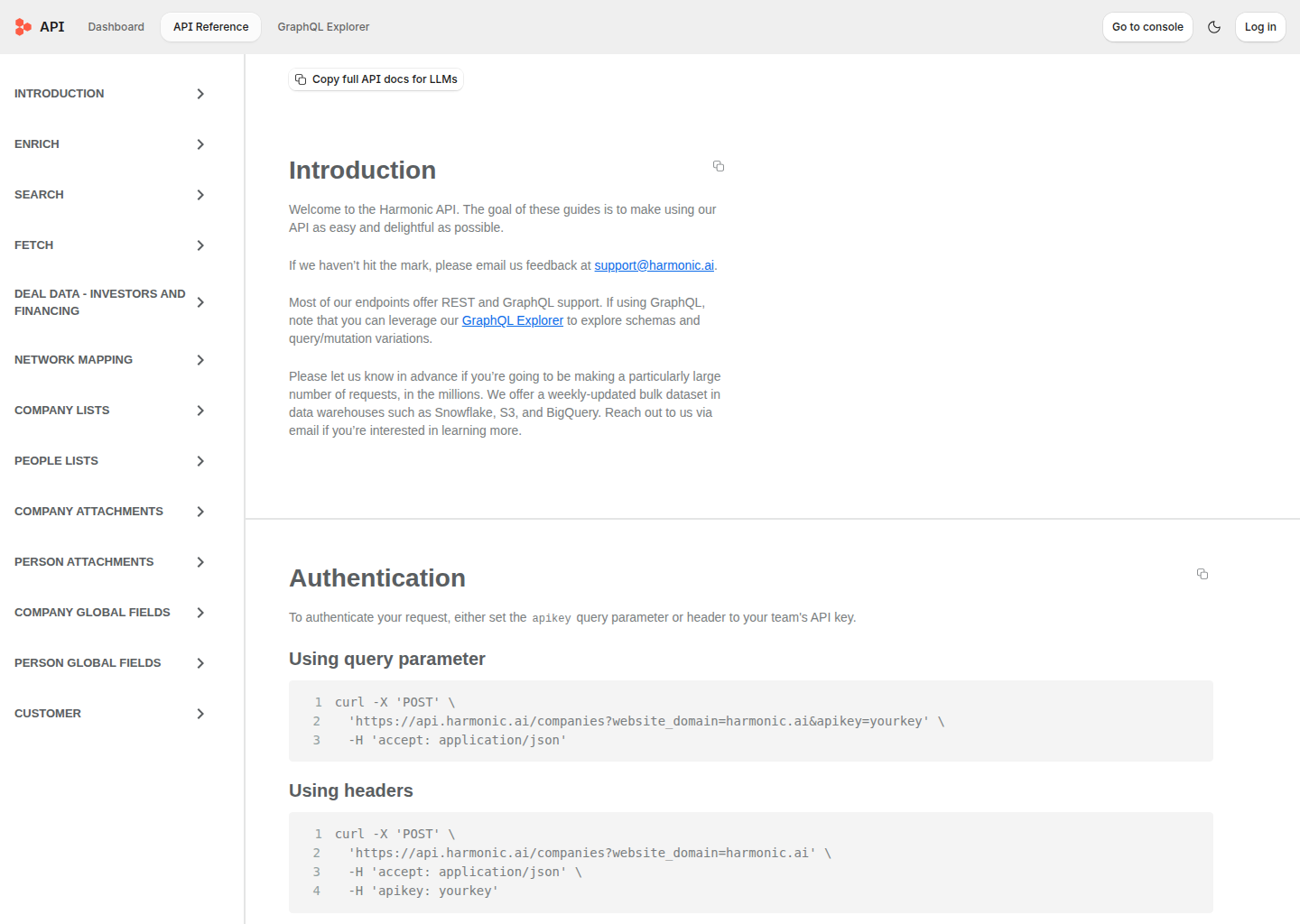
Task: Open the Dashboard page
Action: (x=116, y=27)
